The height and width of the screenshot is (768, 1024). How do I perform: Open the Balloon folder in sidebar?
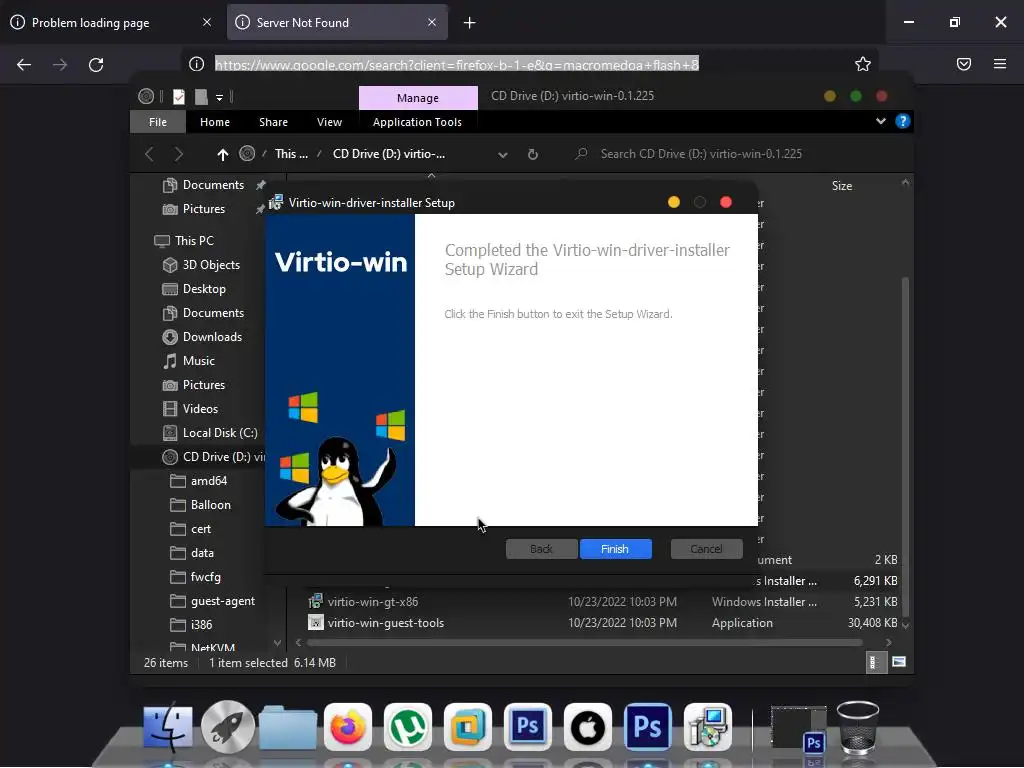210,505
